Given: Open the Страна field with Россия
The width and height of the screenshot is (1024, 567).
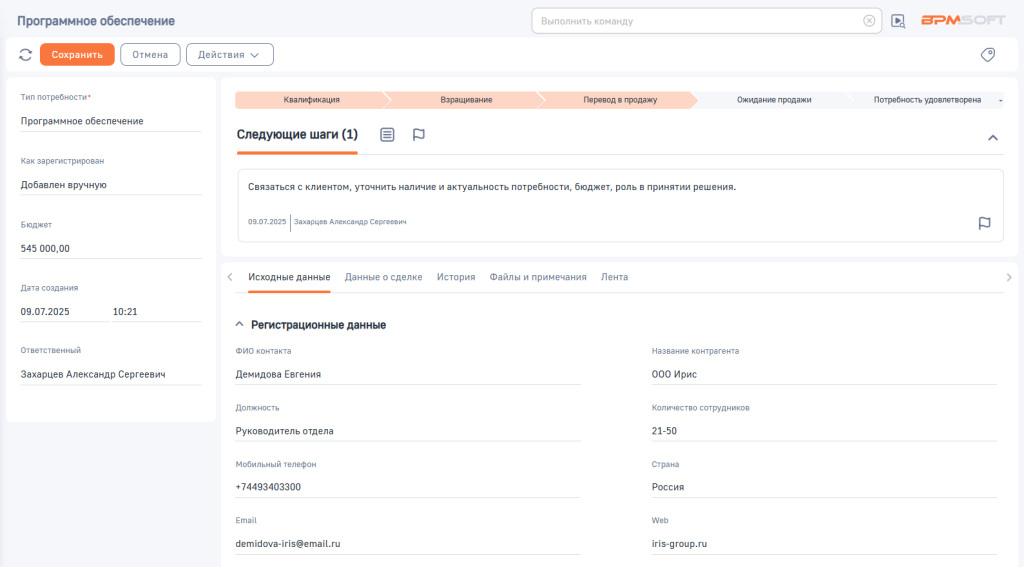Looking at the screenshot, I should pos(824,487).
